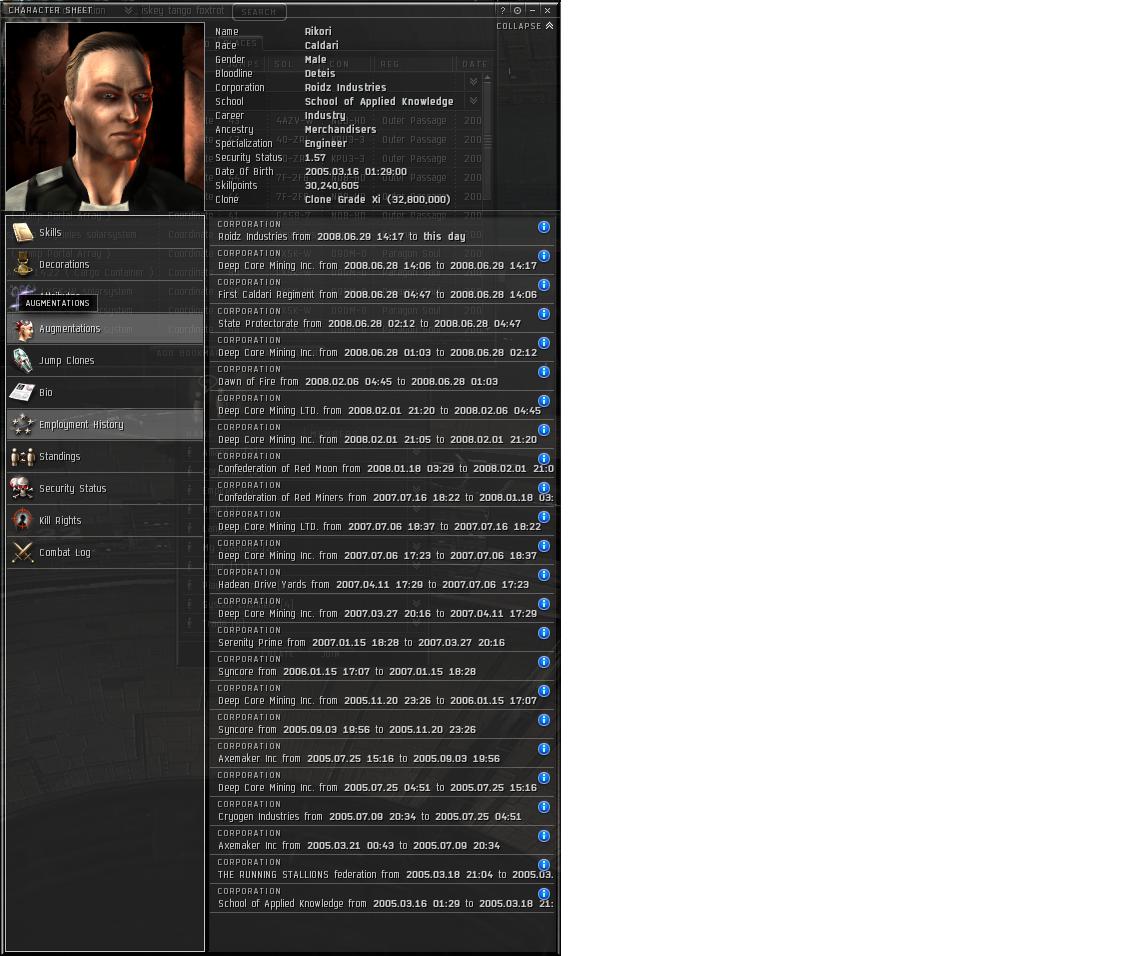Open the Kill Rights icon

[22, 520]
